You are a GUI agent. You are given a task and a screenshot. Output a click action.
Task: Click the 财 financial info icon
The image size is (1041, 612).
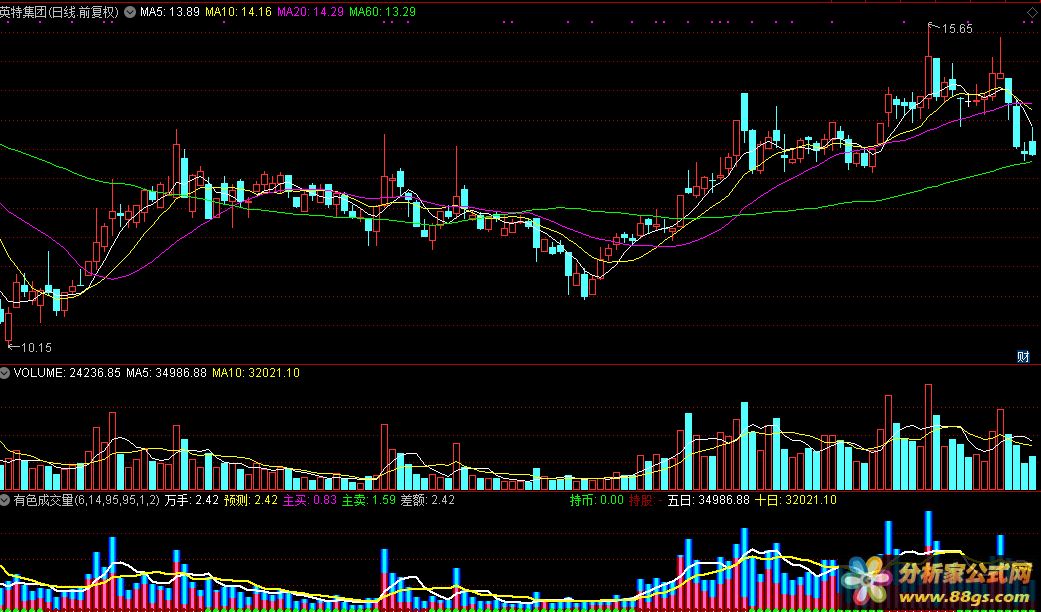click(x=1023, y=356)
